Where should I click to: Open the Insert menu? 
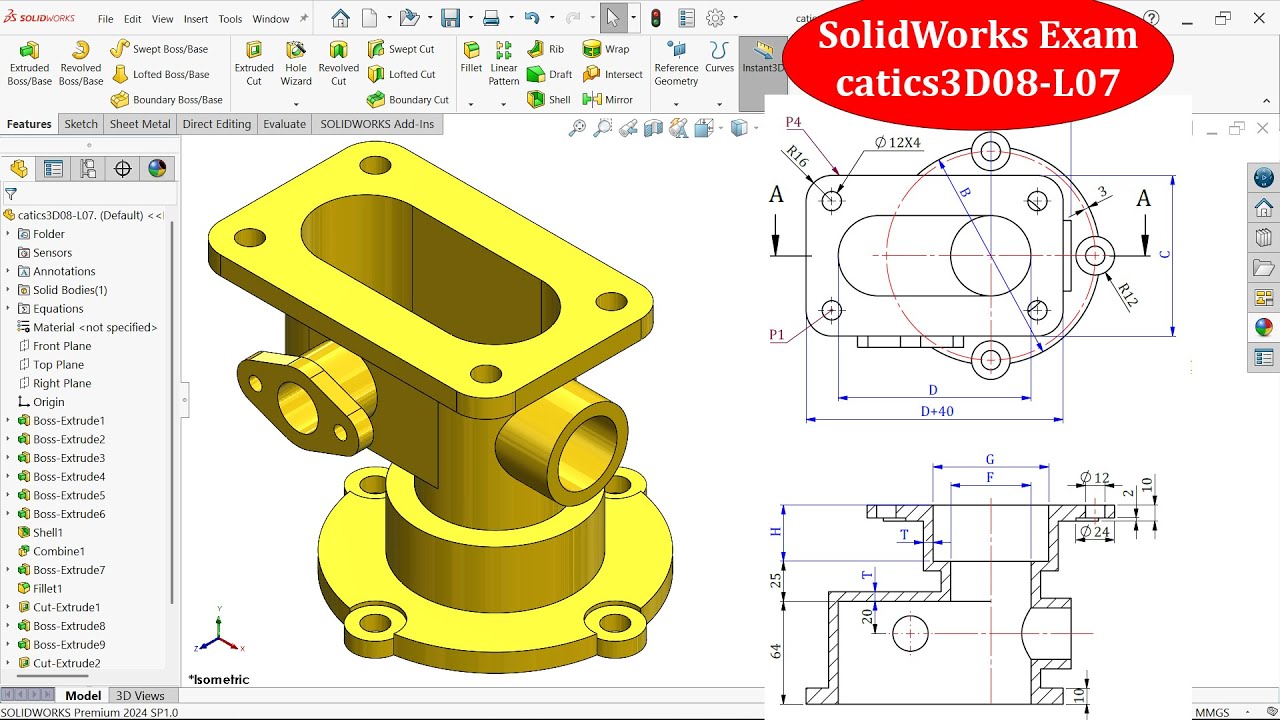click(x=196, y=19)
